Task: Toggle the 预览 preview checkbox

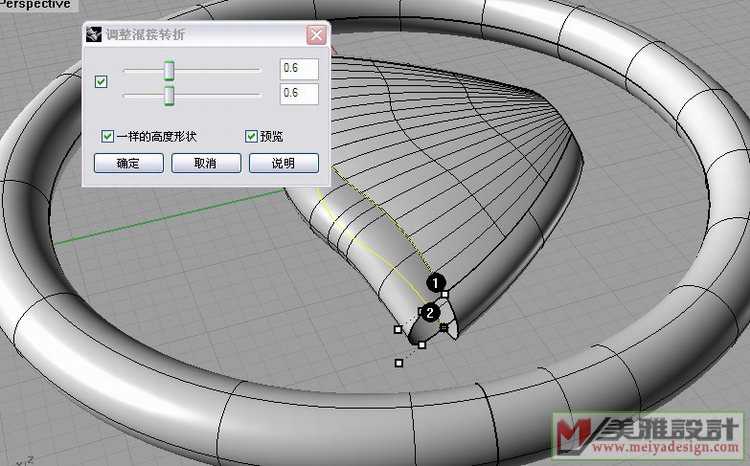Action: click(x=252, y=136)
